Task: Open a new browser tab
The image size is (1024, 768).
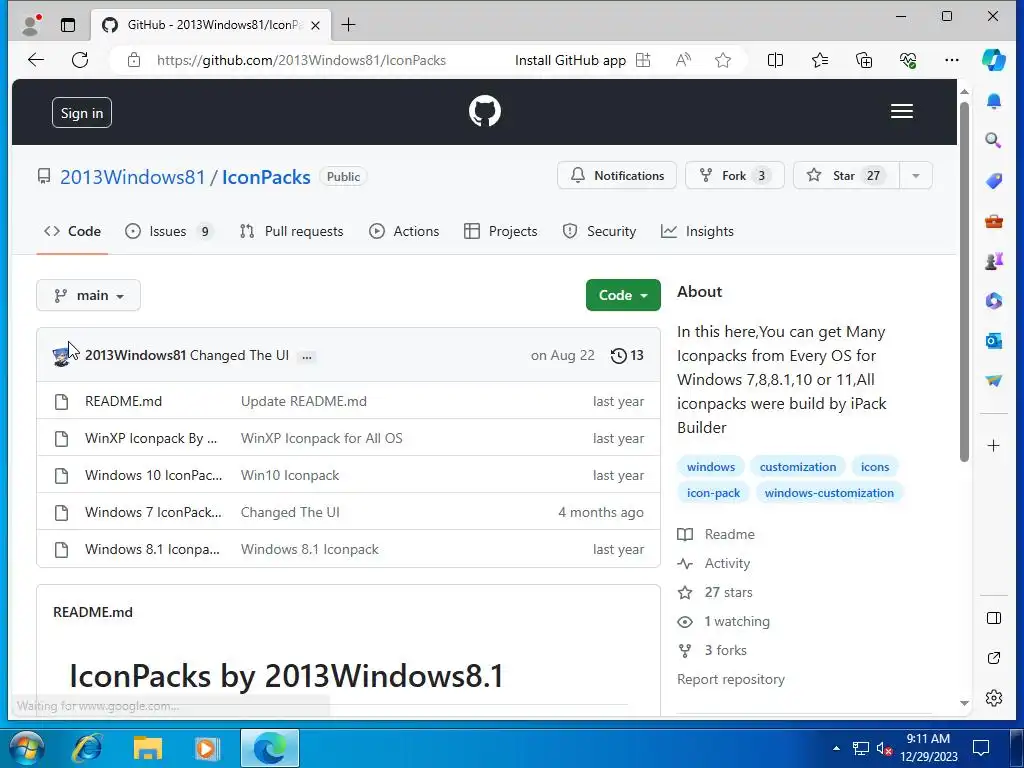Action: pos(348,25)
